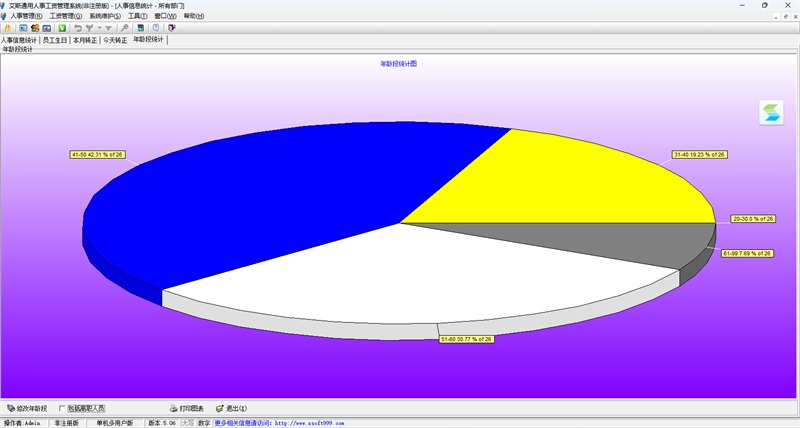
Task: Click the people group toolbar icon
Action: coord(35,28)
